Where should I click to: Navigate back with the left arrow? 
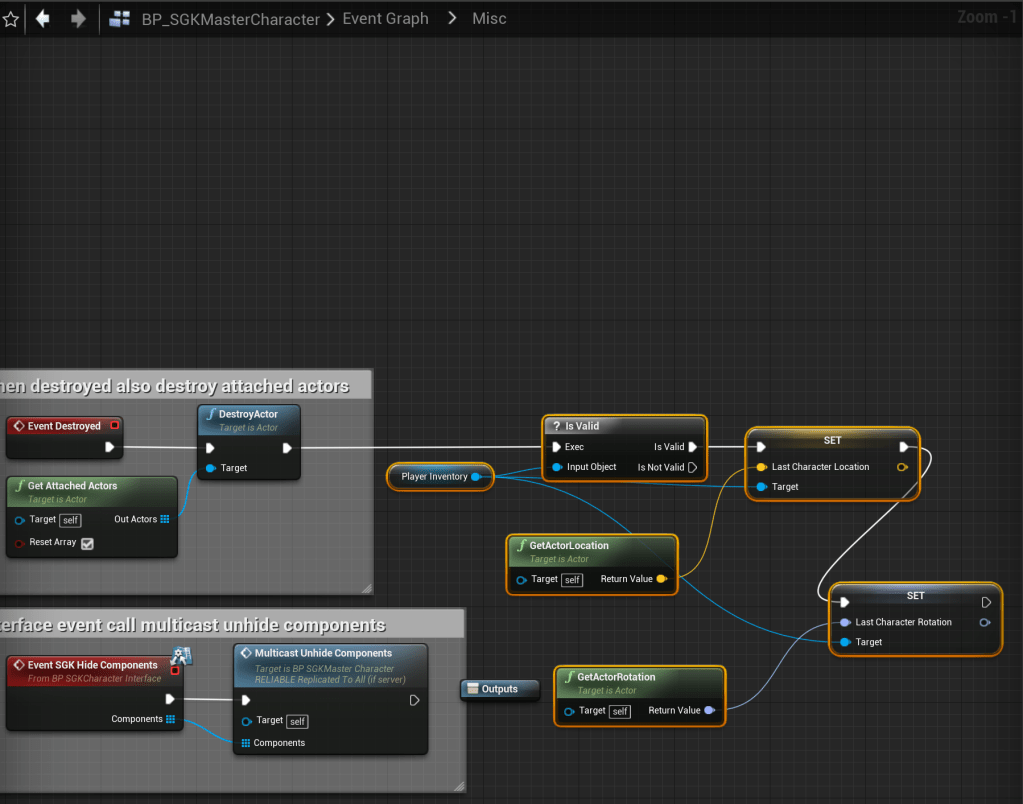coord(42,19)
